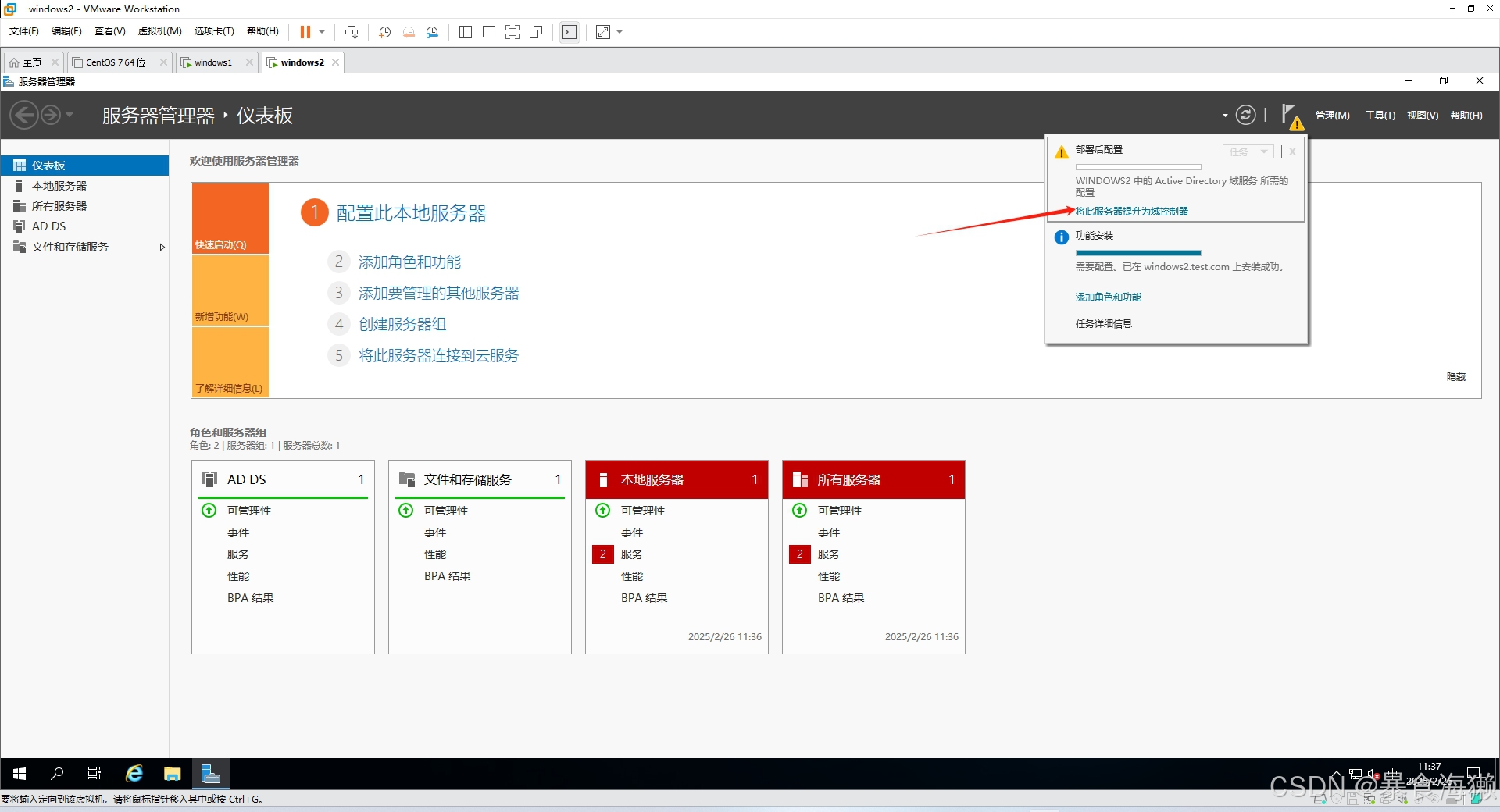Switch to the CentOS 7 64 位 tab
The image size is (1500, 812).
[x=116, y=62]
